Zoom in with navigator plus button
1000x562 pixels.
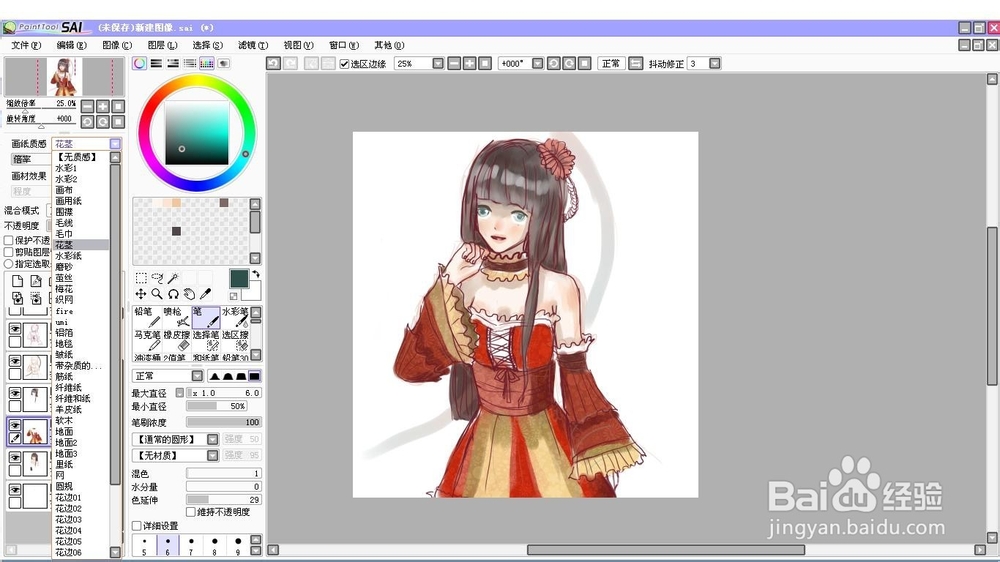click(103, 107)
